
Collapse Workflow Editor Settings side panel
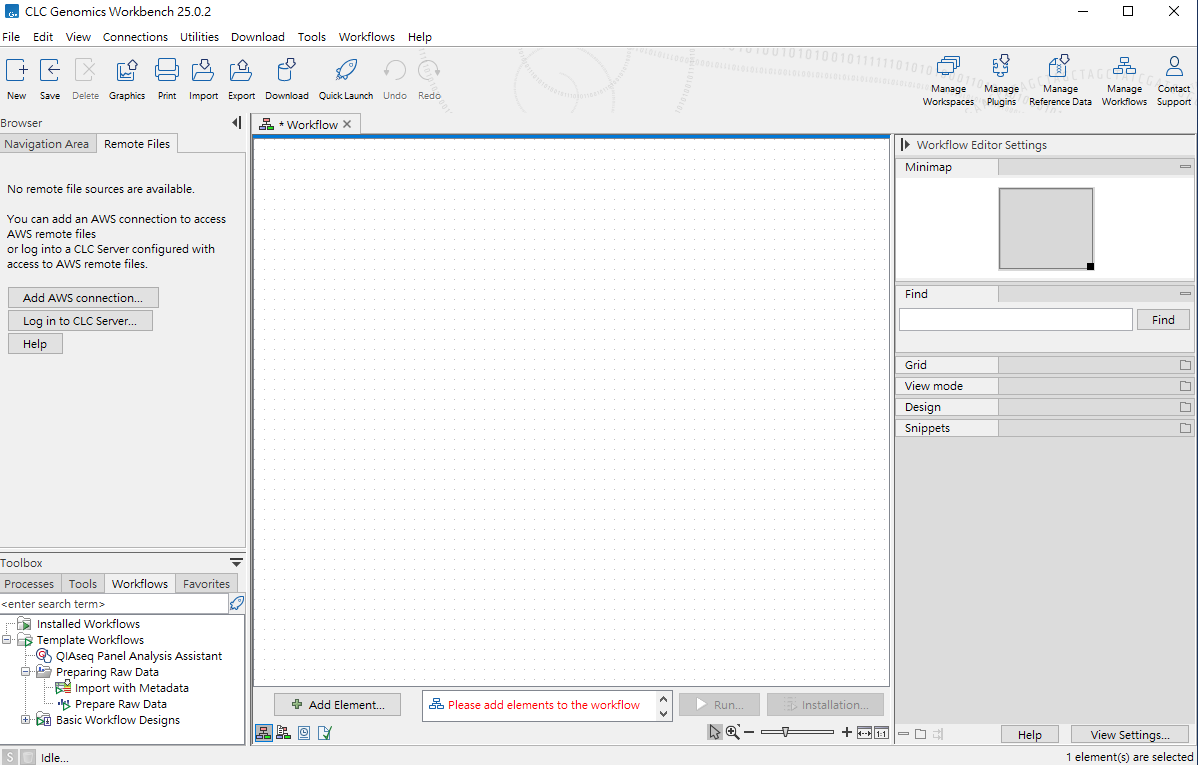pyautogui.click(x=905, y=144)
